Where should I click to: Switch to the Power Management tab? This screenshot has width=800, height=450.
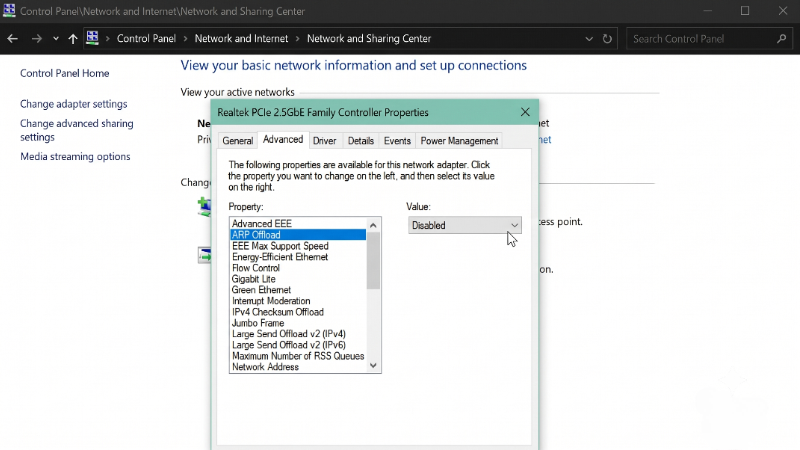coord(459,141)
